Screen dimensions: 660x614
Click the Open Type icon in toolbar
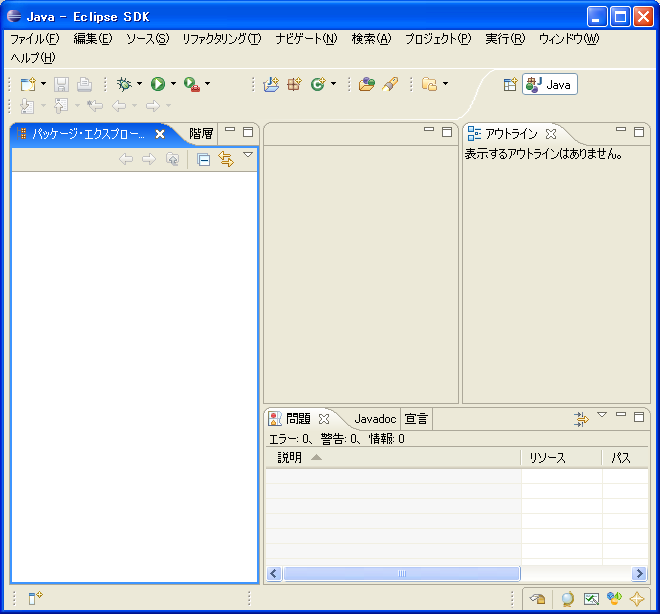coord(366,85)
